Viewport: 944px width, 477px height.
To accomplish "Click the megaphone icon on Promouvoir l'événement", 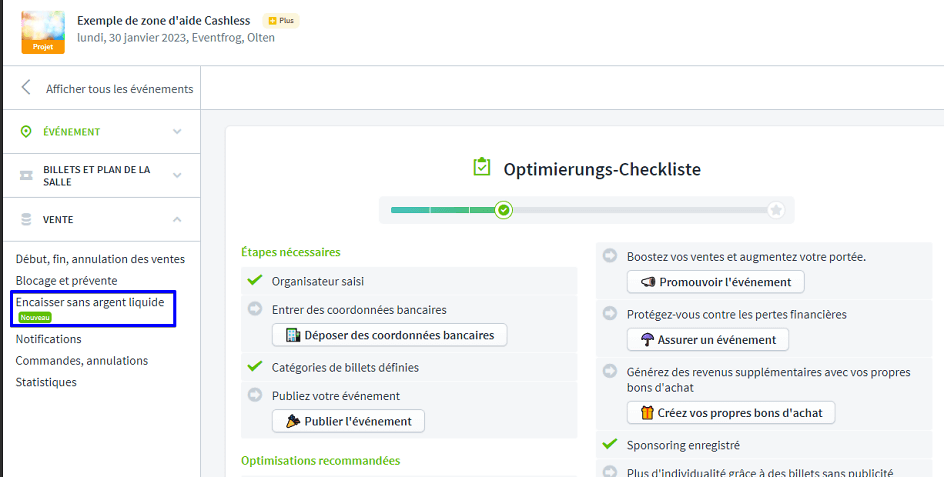I will point(648,282).
